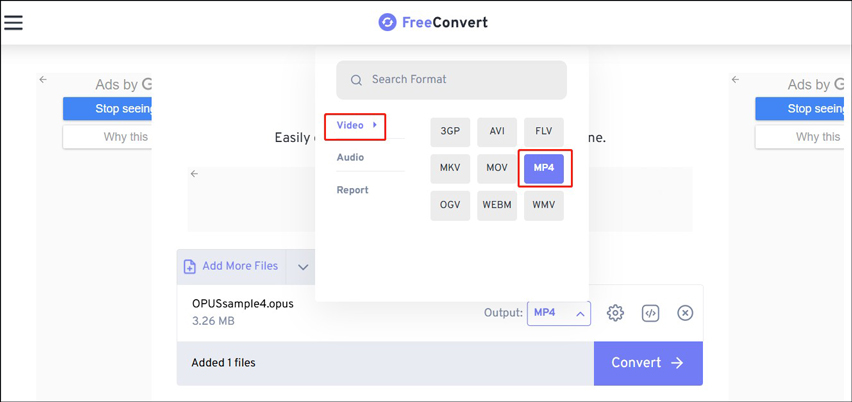Screen dimensions: 852x402
Task: Click the 3.26 MB file size
Action: click(213, 321)
